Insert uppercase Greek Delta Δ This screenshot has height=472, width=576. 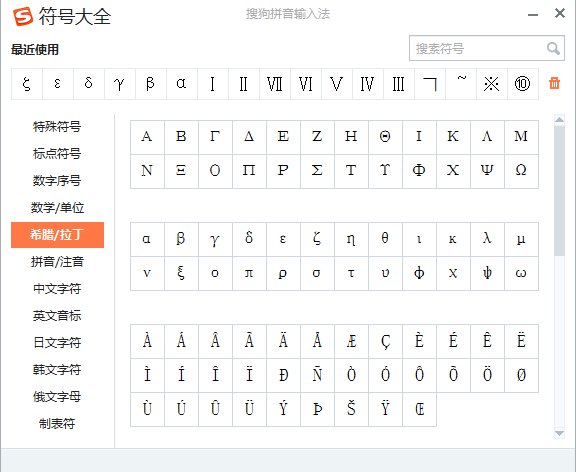249,137
